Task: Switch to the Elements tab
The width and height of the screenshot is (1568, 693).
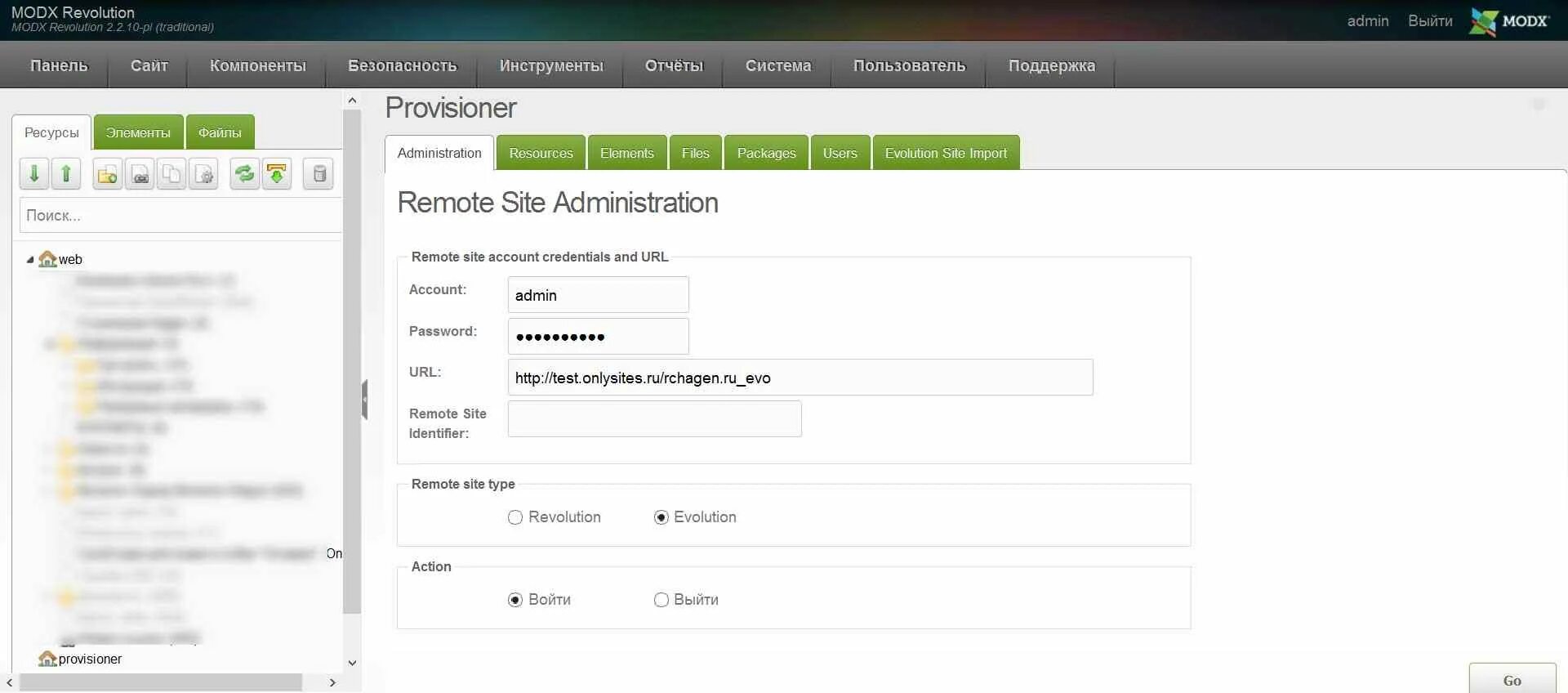Action: (627, 153)
